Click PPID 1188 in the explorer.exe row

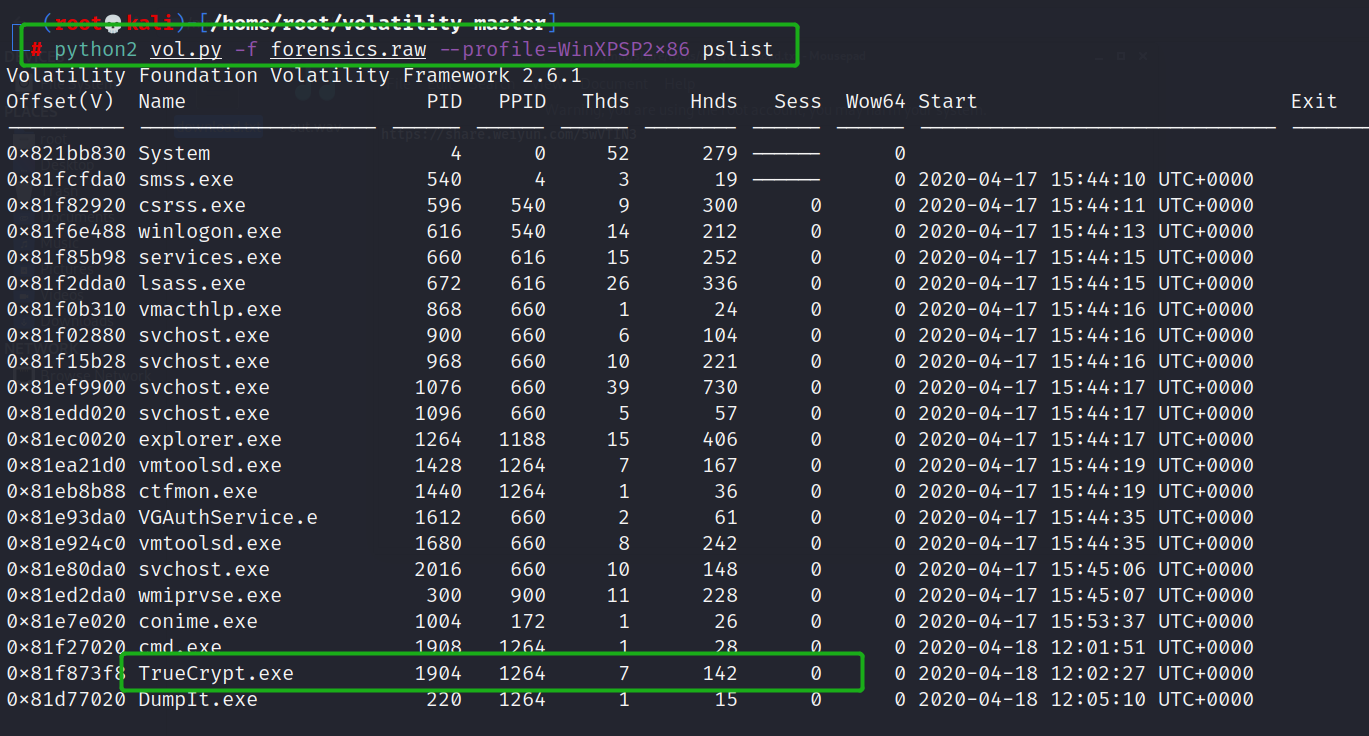tap(522, 440)
